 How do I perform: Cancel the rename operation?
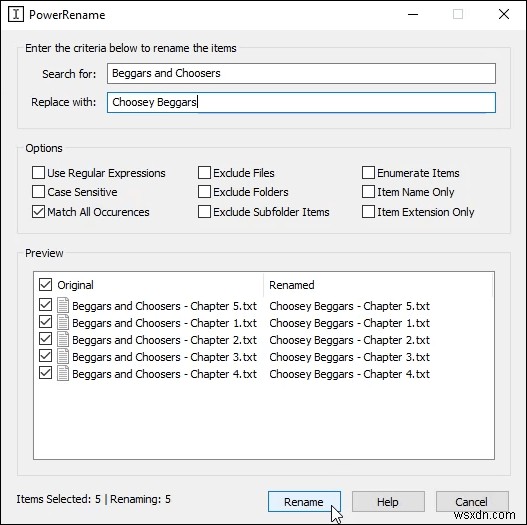click(x=472, y=501)
